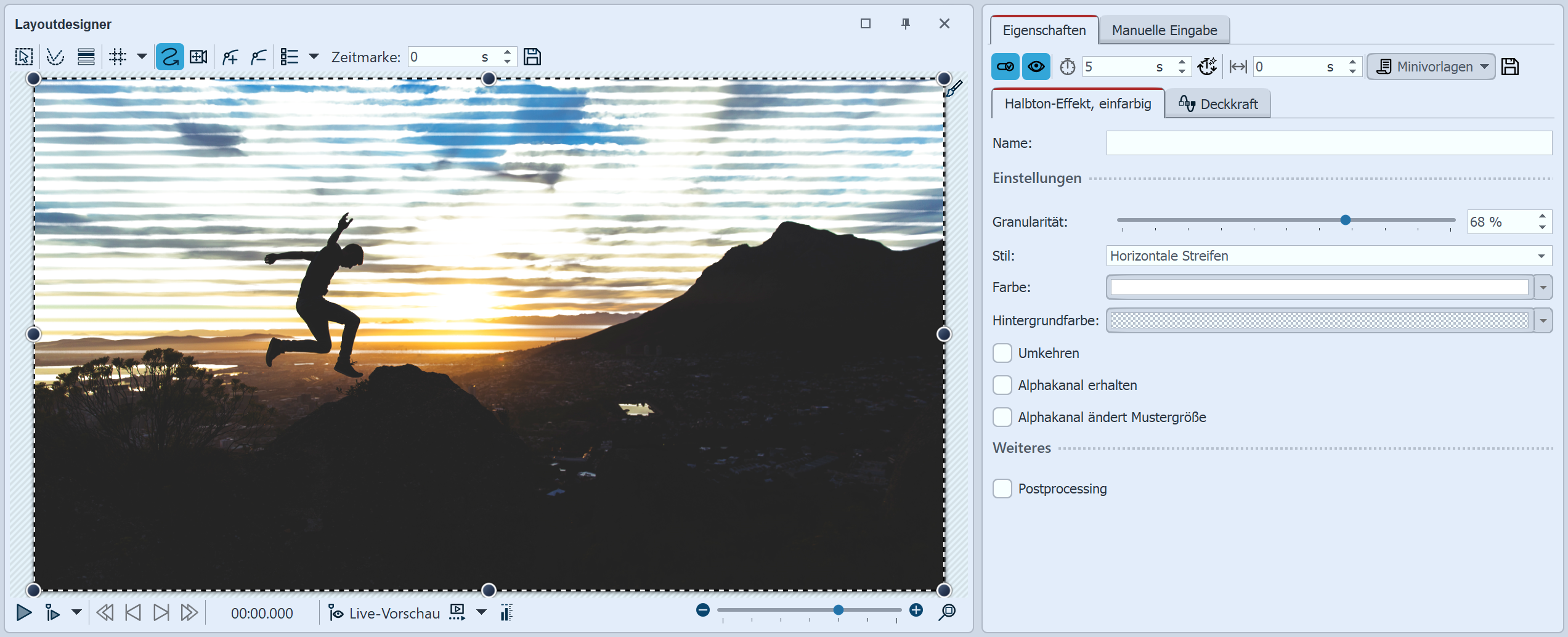Click the zoom-out minus icon

coord(703,610)
